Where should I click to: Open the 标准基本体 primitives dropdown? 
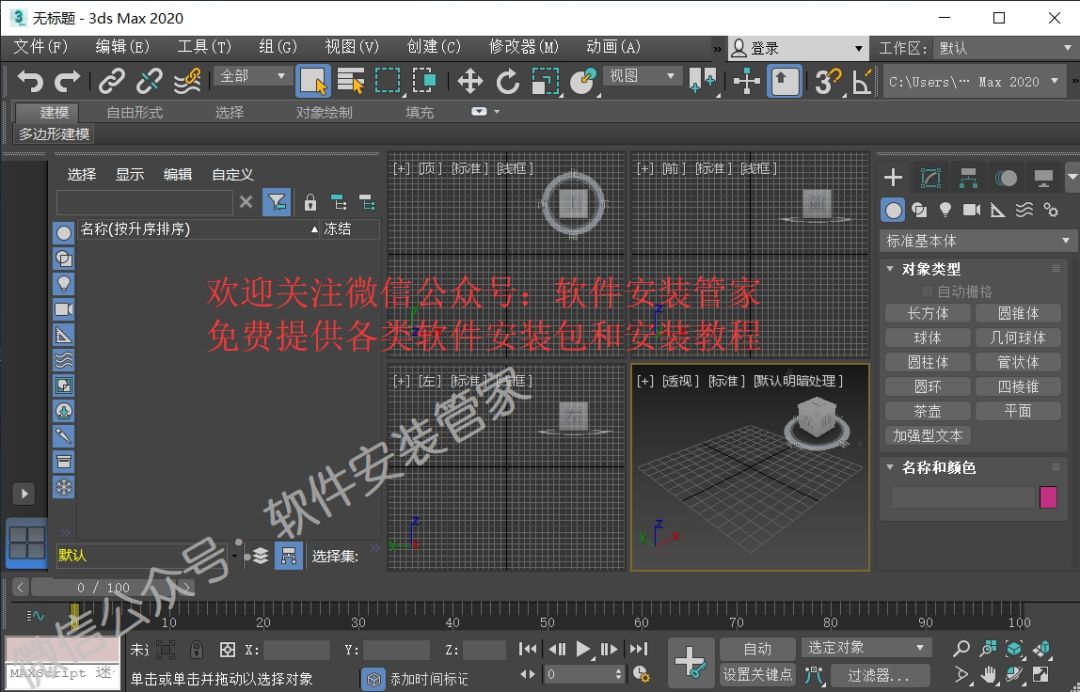(978, 241)
